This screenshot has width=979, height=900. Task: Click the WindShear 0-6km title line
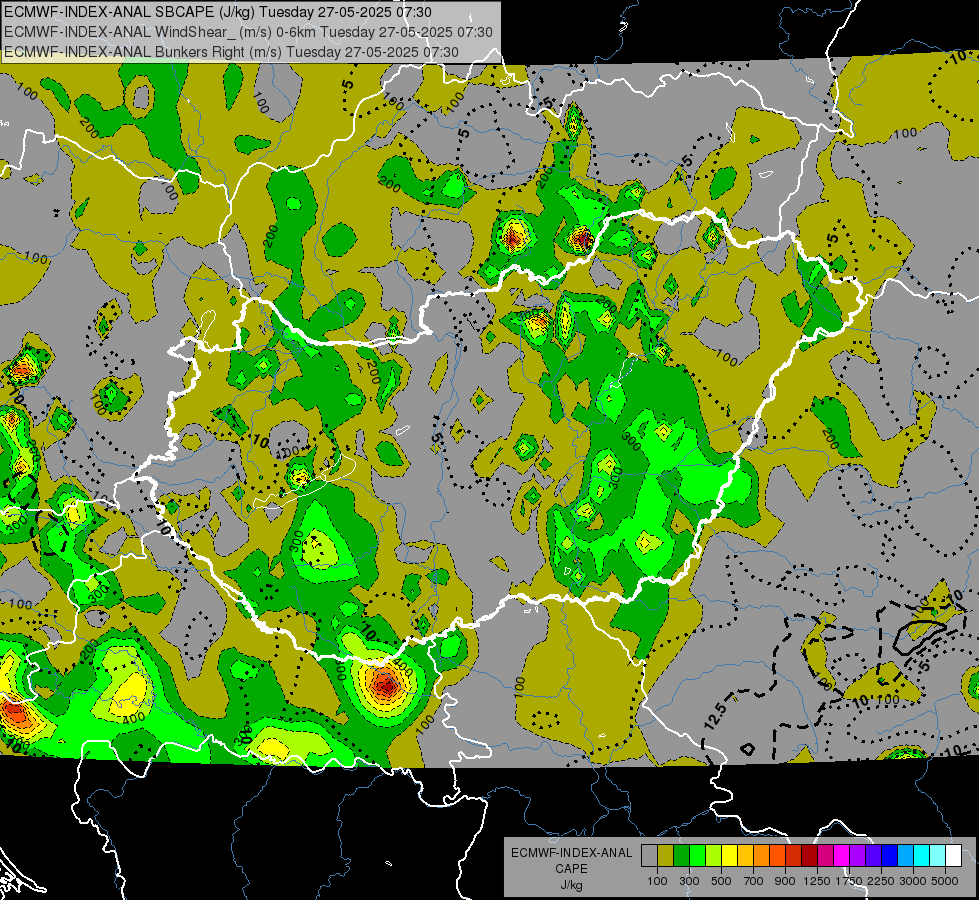pyautogui.click(x=248, y=32)
